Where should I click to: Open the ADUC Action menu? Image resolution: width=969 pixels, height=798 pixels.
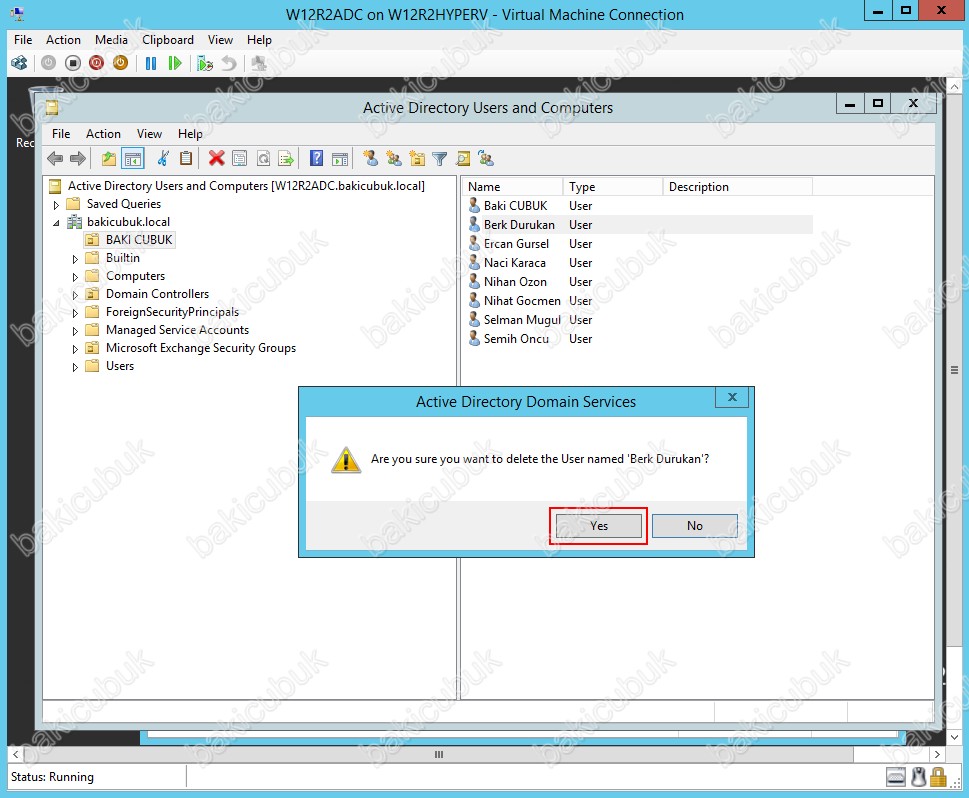pos(103,134)
